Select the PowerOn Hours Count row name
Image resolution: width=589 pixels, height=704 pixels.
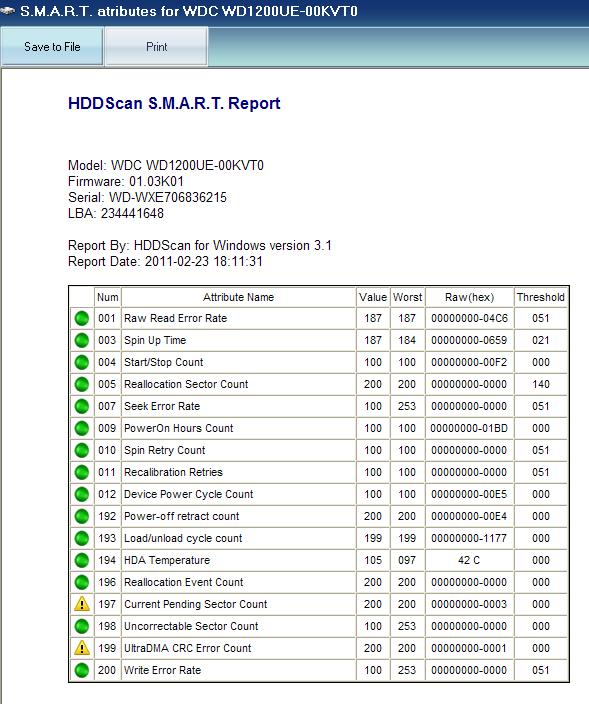tap(179, 428)
